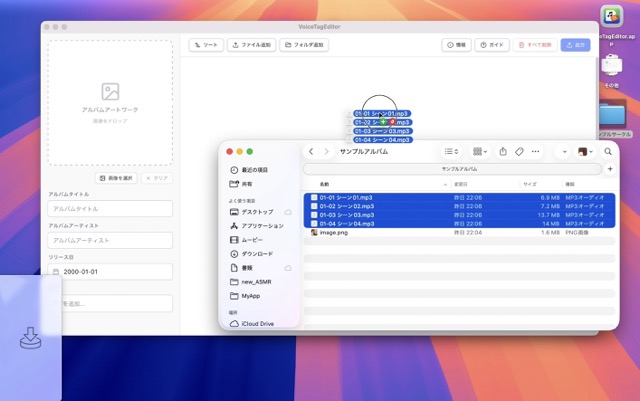640x401 pixels.
Task: Click the ソート (sort) button in VoiceTagEditor
Action: [x=205, y=45]
